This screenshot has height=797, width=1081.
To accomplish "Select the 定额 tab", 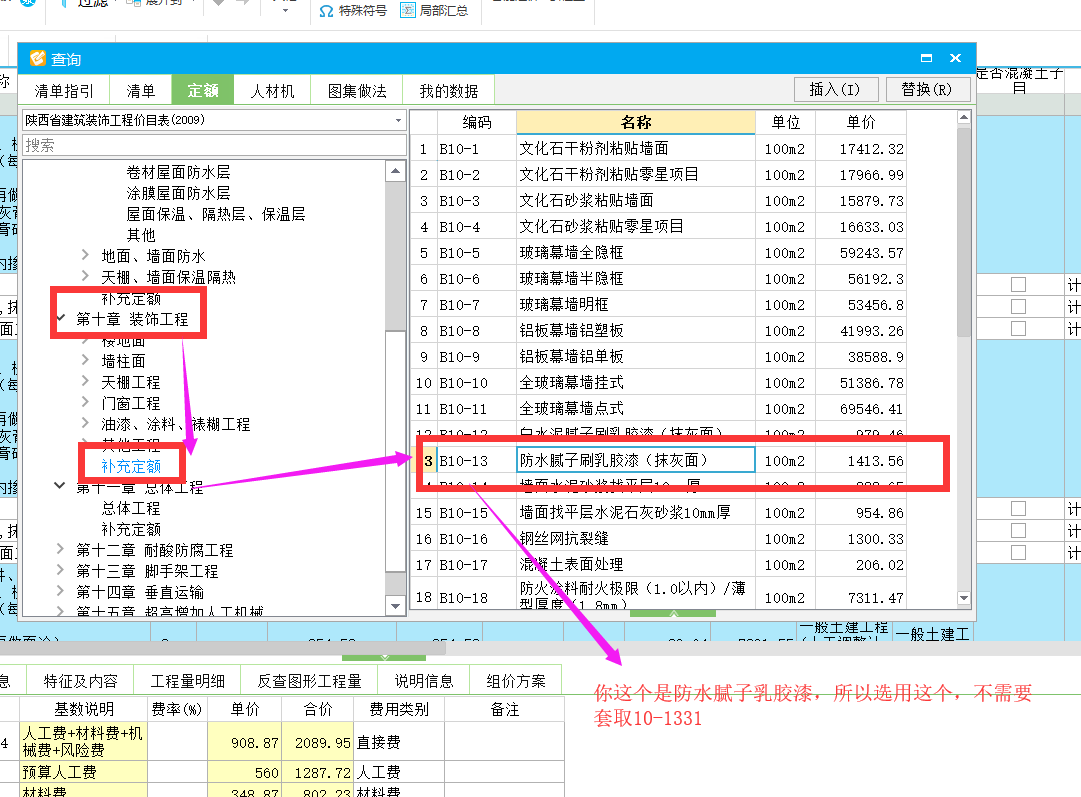I will [x=203, y=90].
